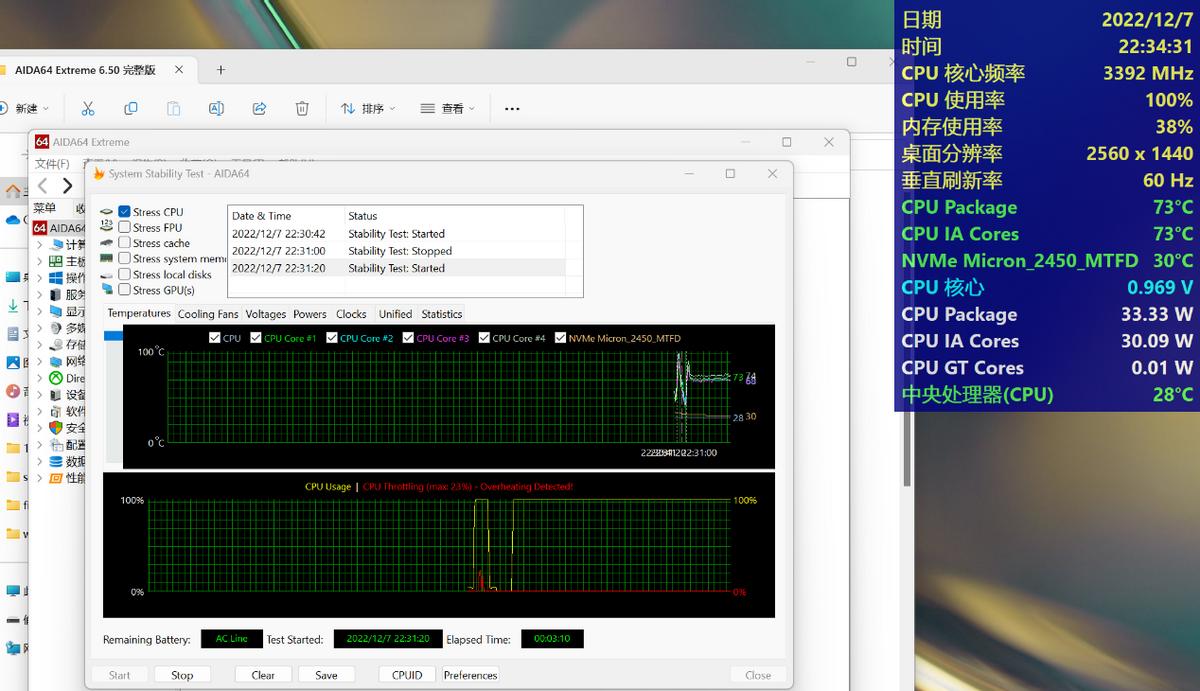Enable the Stress FPU checkbox
This screenshot has width=1200, height=691.
(x=125, y=227)
